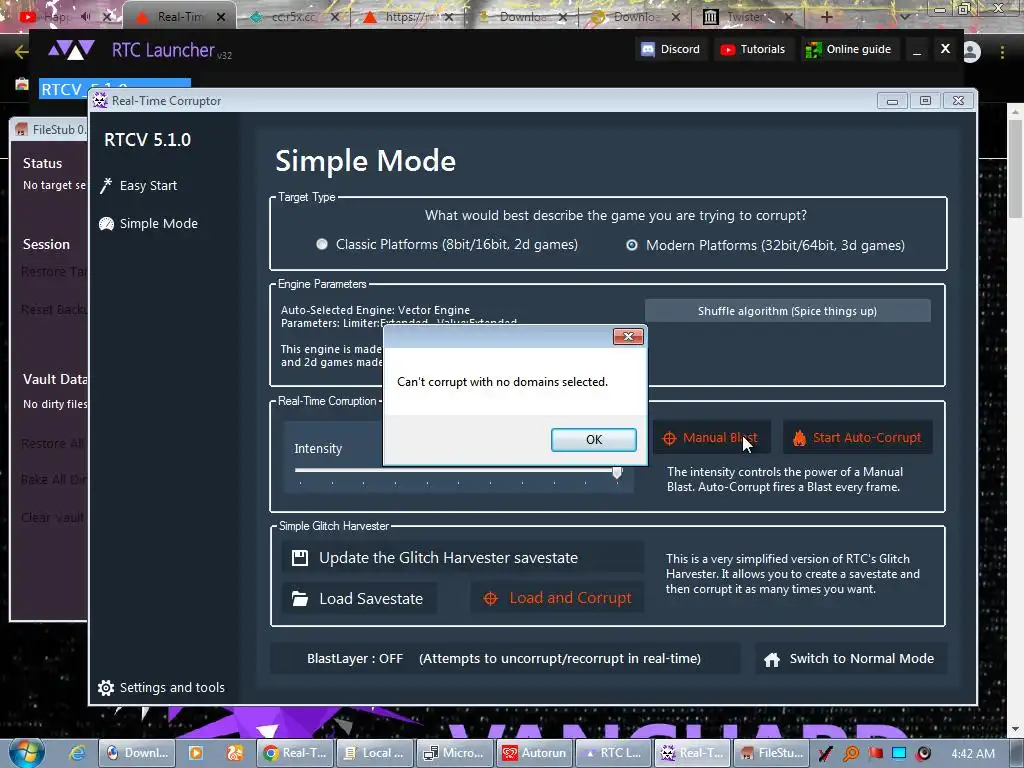Click OK in the no domains dialog
The width and height of the screenshot is (1024, 768).
pos(594,440)
